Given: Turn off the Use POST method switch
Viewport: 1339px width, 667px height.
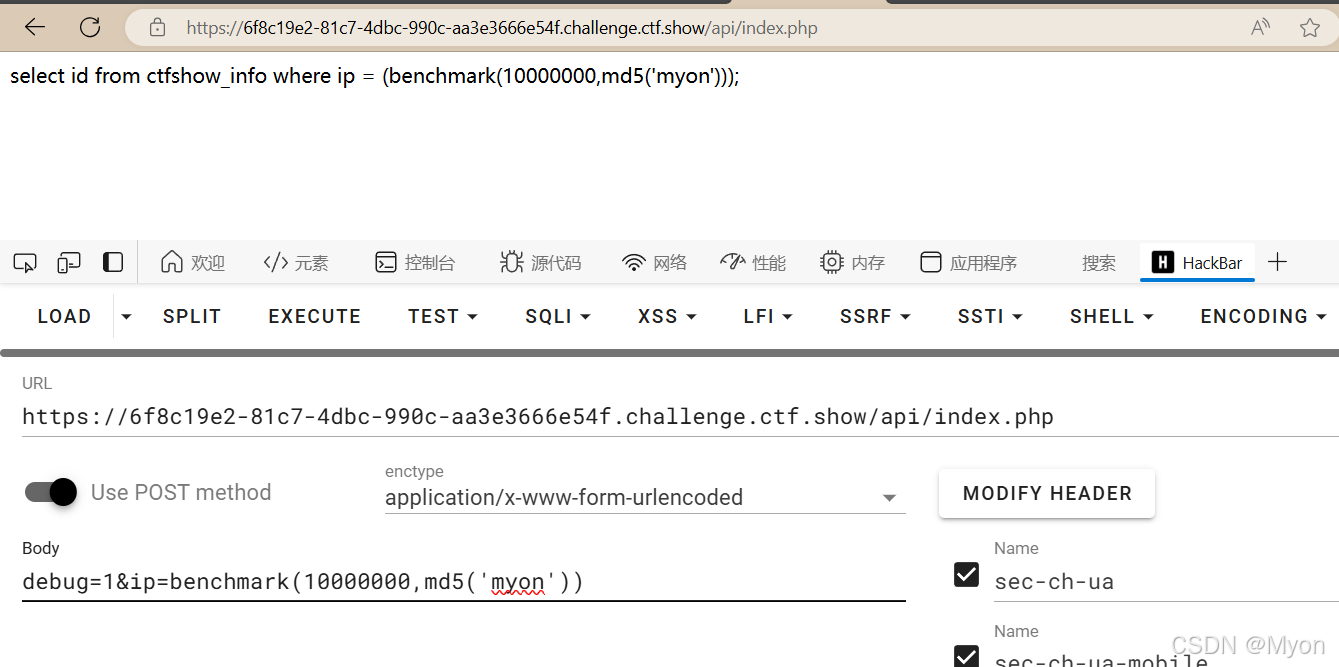Looking at the screenshot, I should [51, 492].
